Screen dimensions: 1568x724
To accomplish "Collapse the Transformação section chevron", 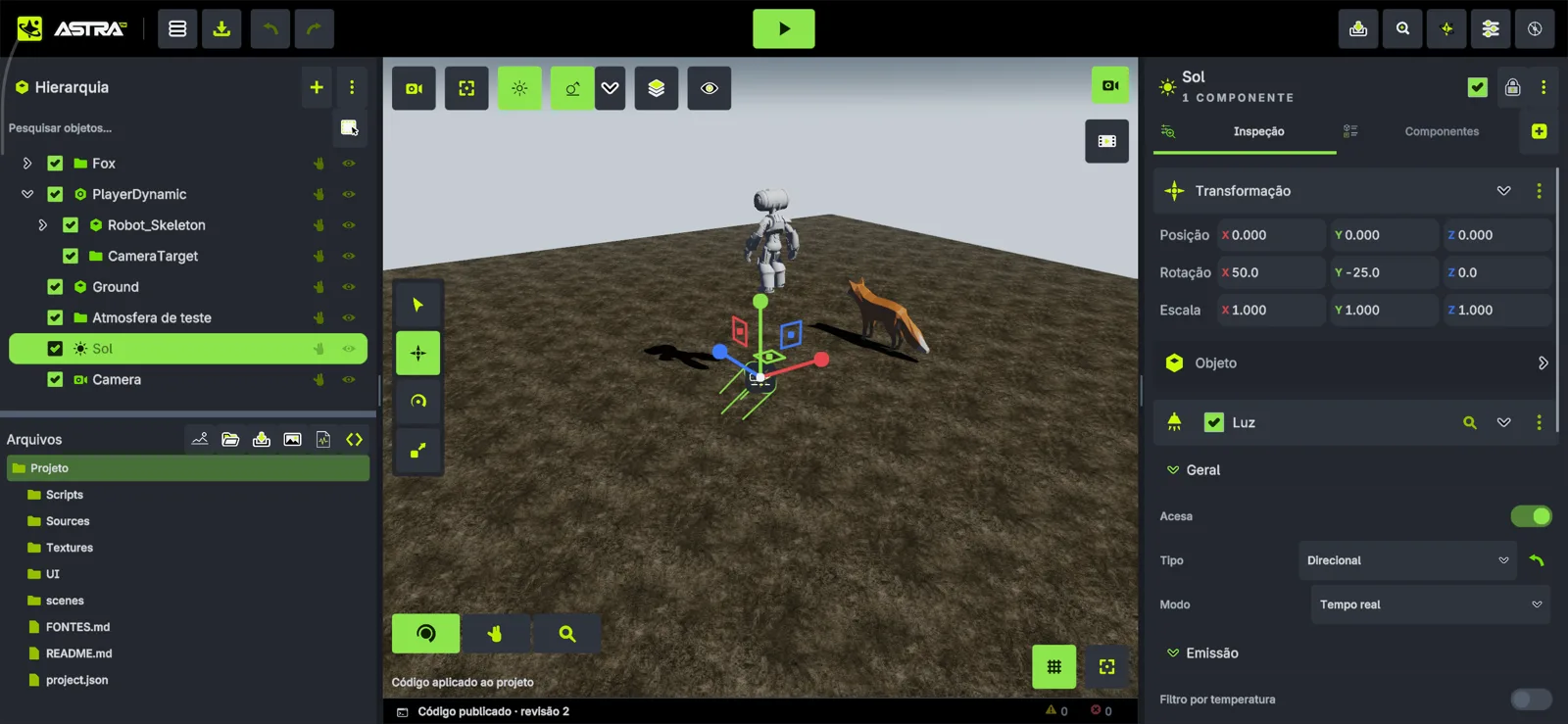I will click(1503, 191).
